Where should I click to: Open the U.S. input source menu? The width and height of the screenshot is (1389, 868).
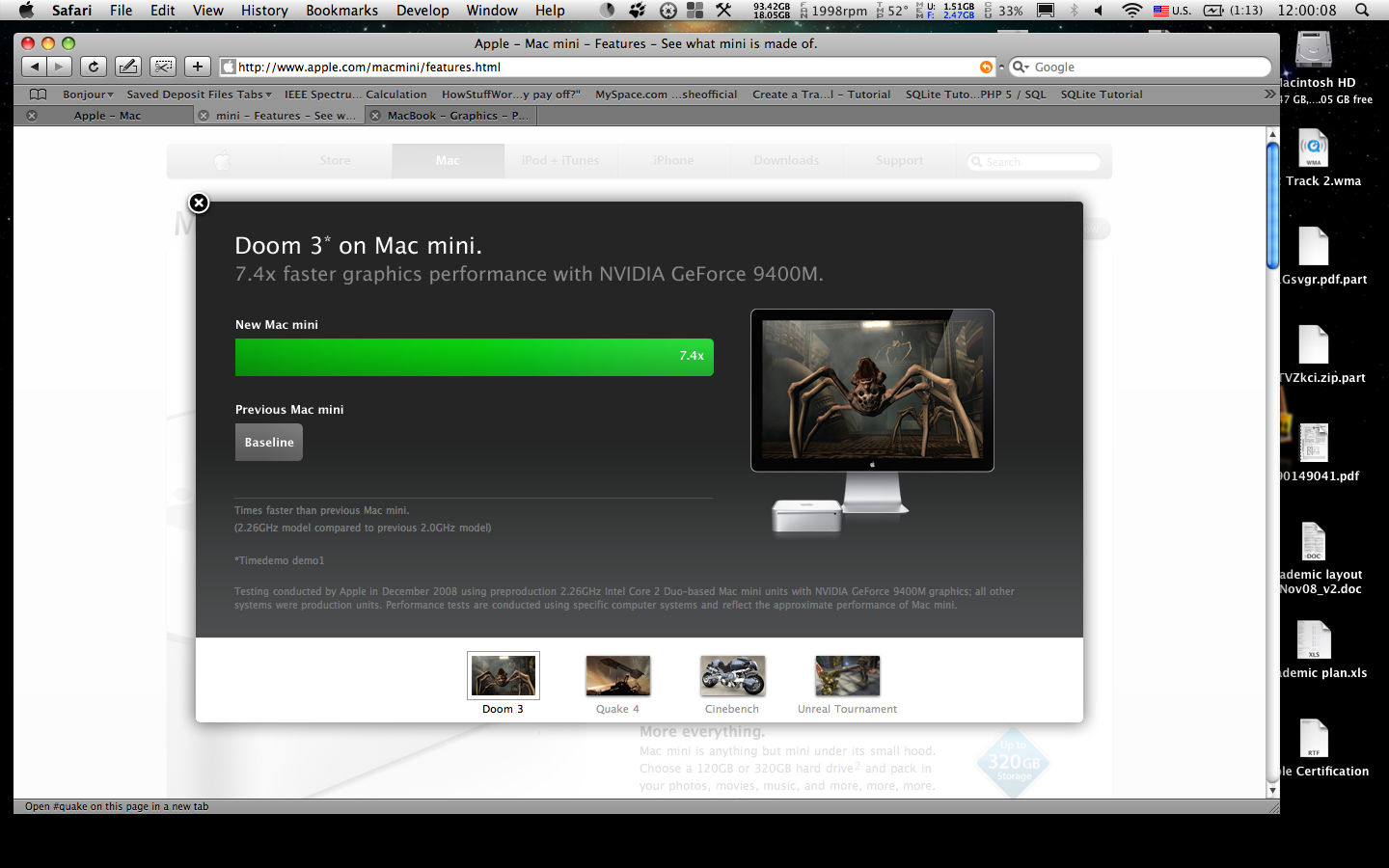[1172, 11]
